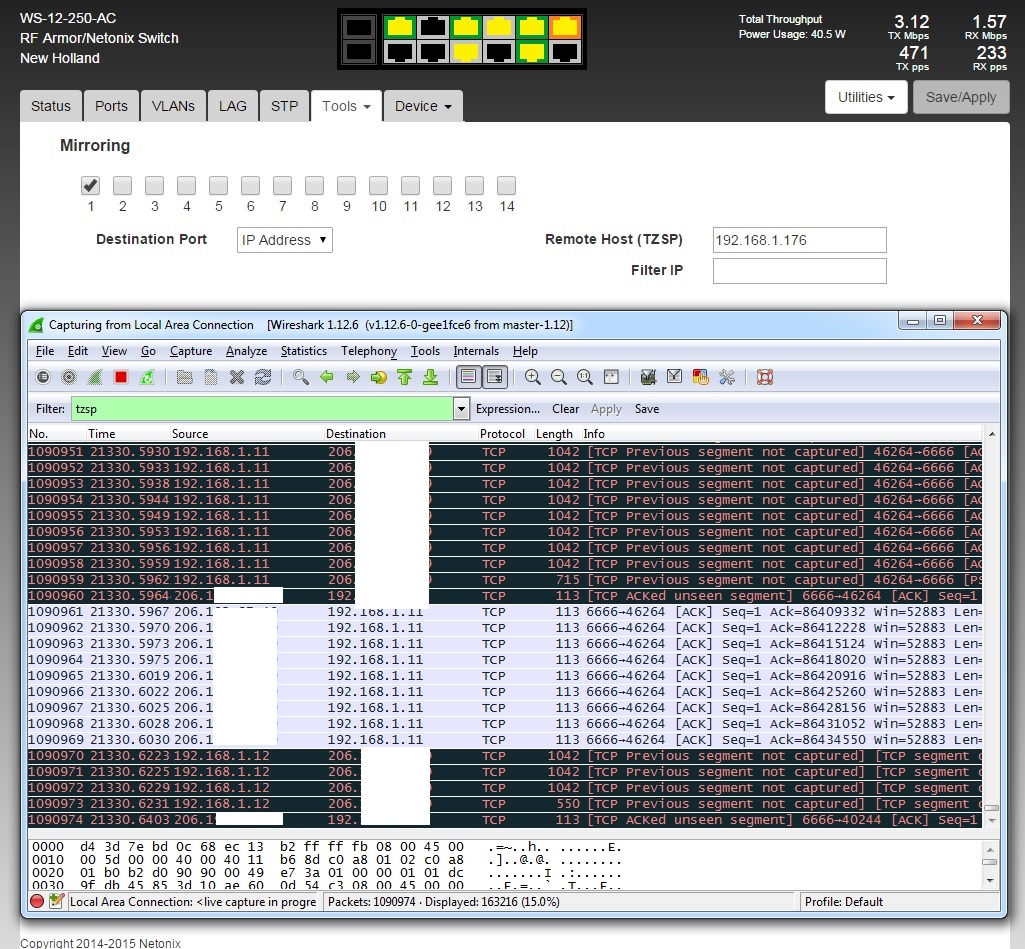Open Wireshark capture options icon
This screenshot has width=1025, height=949.
[69, 377]
